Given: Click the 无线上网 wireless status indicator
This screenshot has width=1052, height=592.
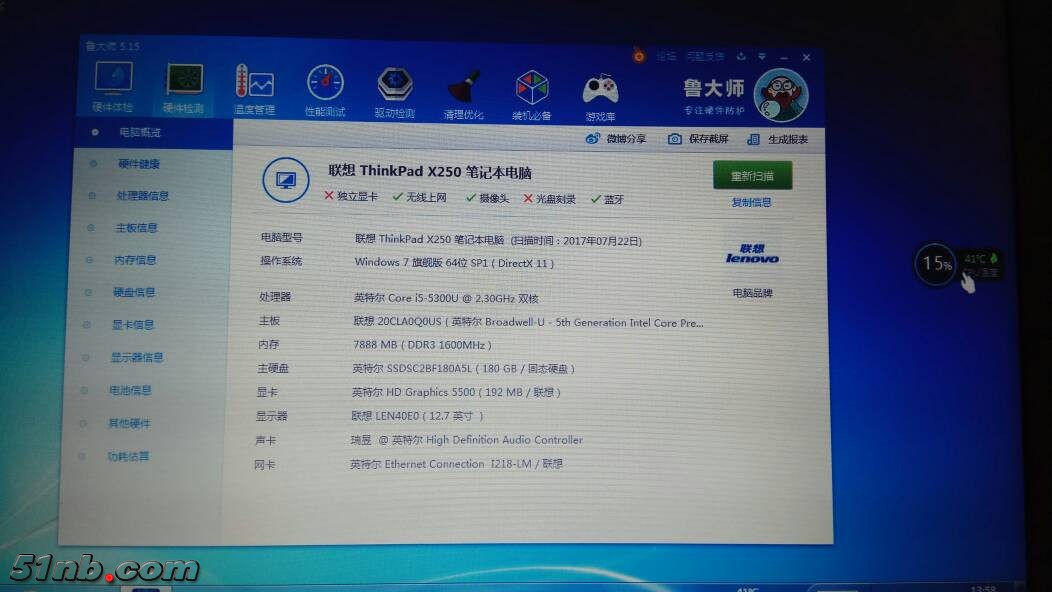Looking at the screenshot, I should coord(420,197).
